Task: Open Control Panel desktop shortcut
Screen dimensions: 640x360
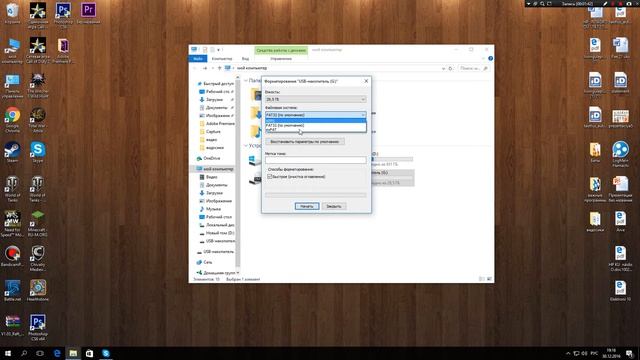Action: pos(12,85)
